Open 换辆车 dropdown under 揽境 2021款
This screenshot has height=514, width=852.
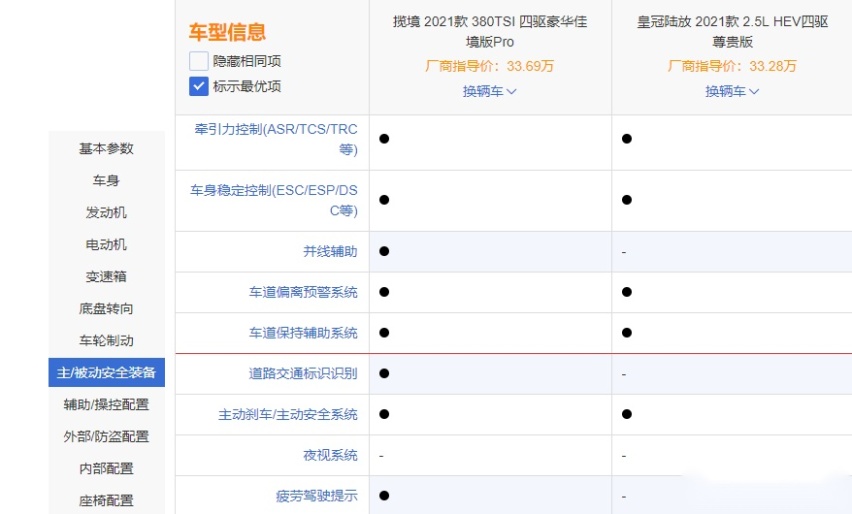point(490,91)
